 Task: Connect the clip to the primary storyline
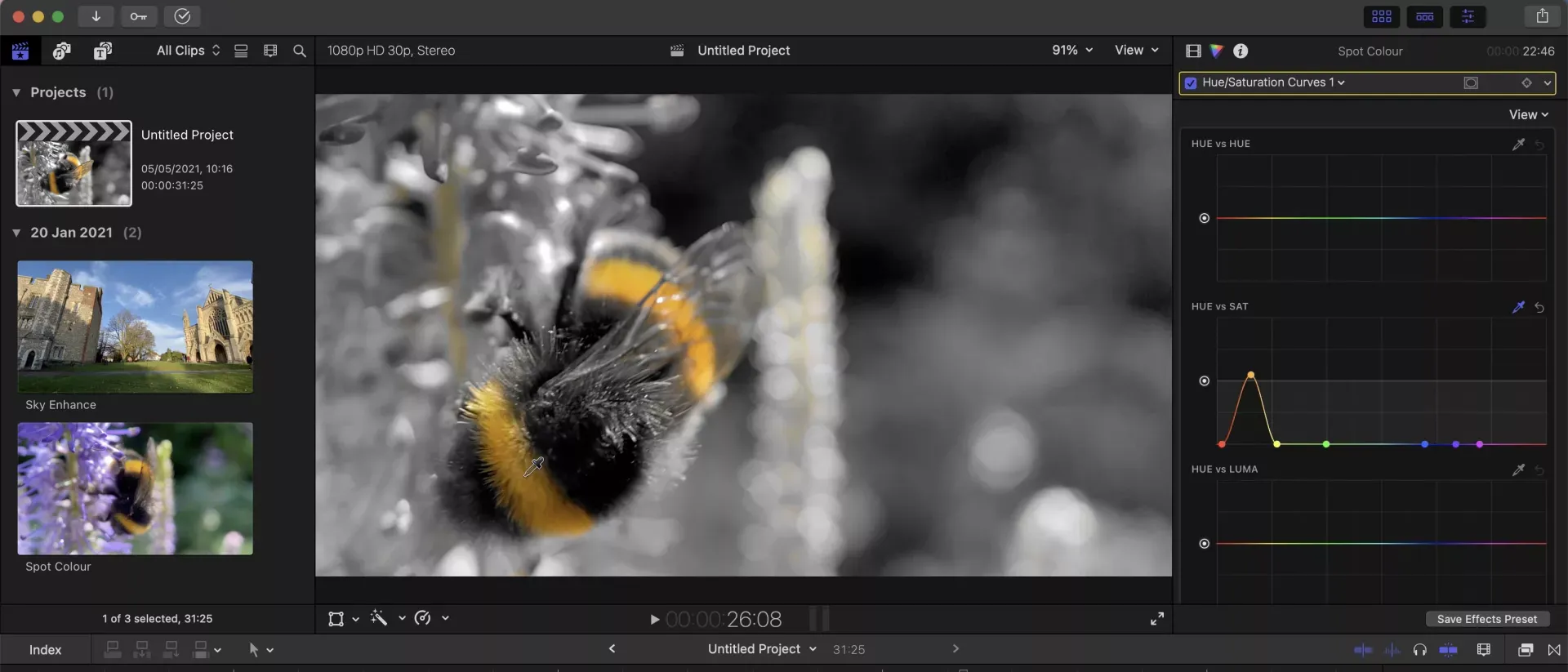pos(113,650)
